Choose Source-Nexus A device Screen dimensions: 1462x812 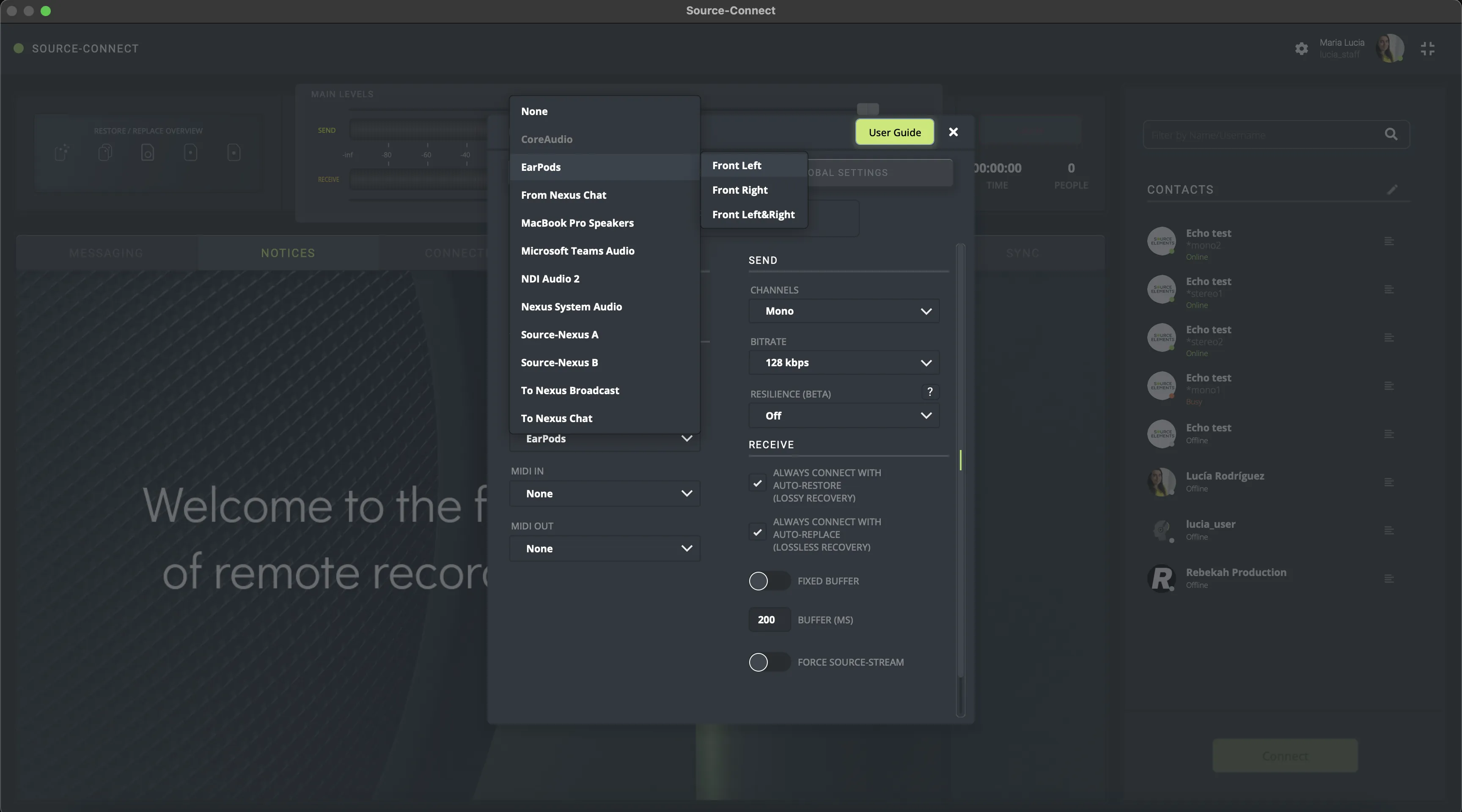[605, 335]
